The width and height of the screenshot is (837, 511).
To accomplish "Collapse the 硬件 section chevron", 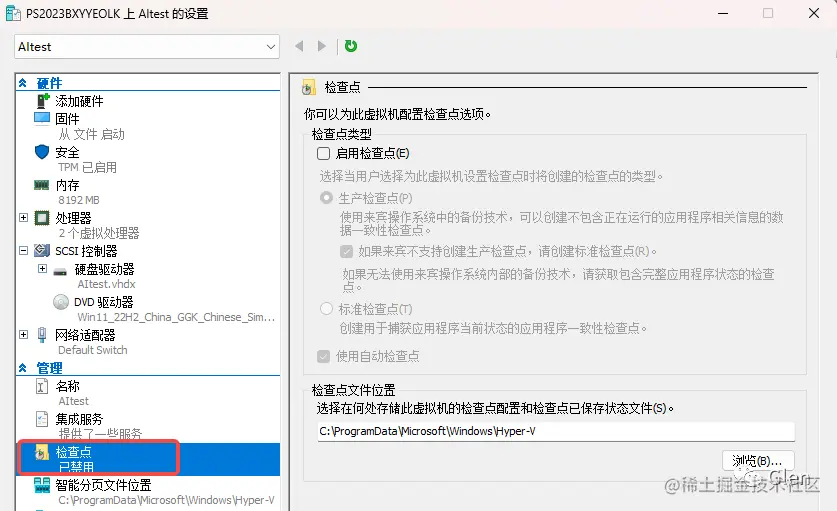I will [x=23, y=83].
